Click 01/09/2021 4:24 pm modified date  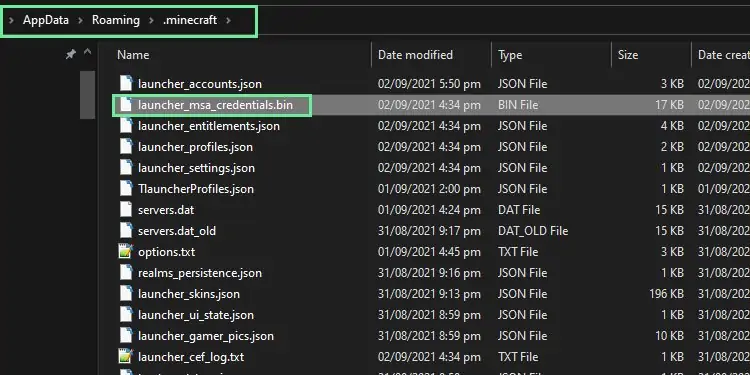pyautogui.click(x=429, y=210)
